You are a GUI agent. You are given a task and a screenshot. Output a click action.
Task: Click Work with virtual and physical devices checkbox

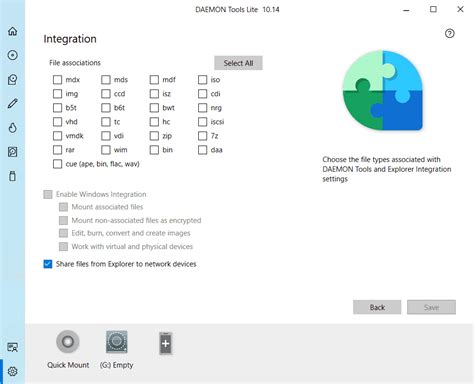click(x=63, y=247)
